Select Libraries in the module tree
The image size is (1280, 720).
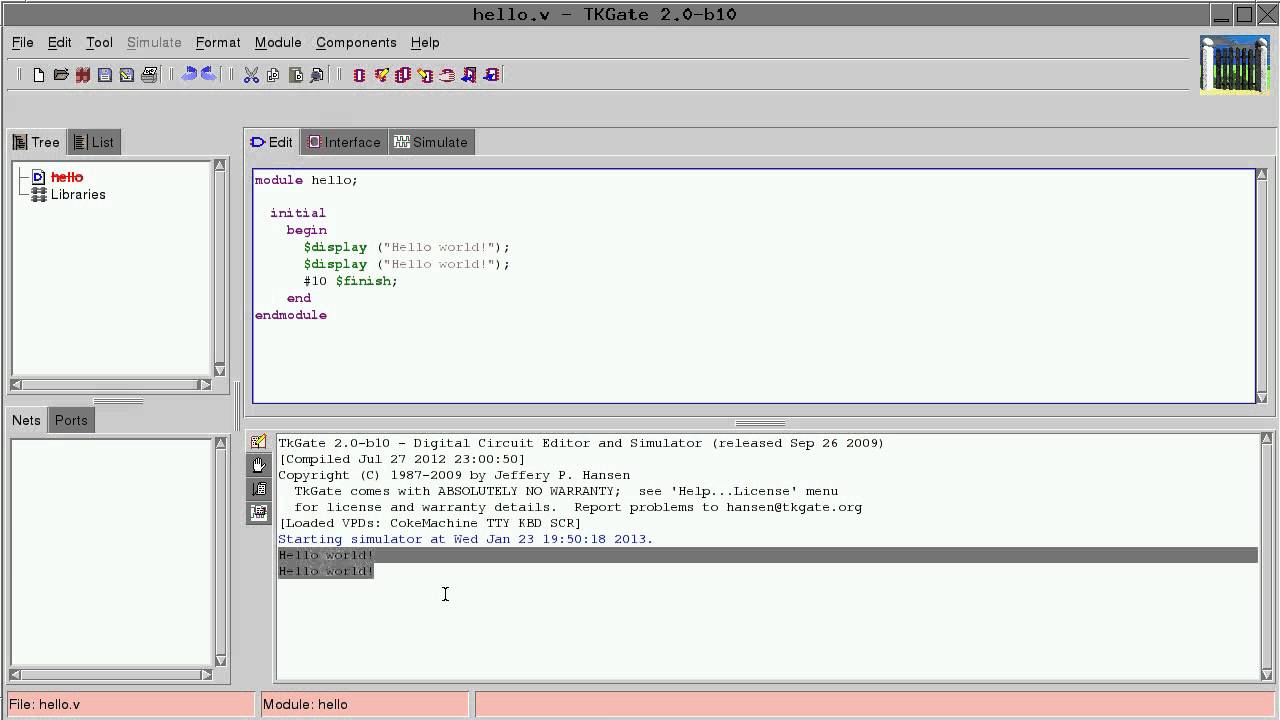click(x=78, y=195)
